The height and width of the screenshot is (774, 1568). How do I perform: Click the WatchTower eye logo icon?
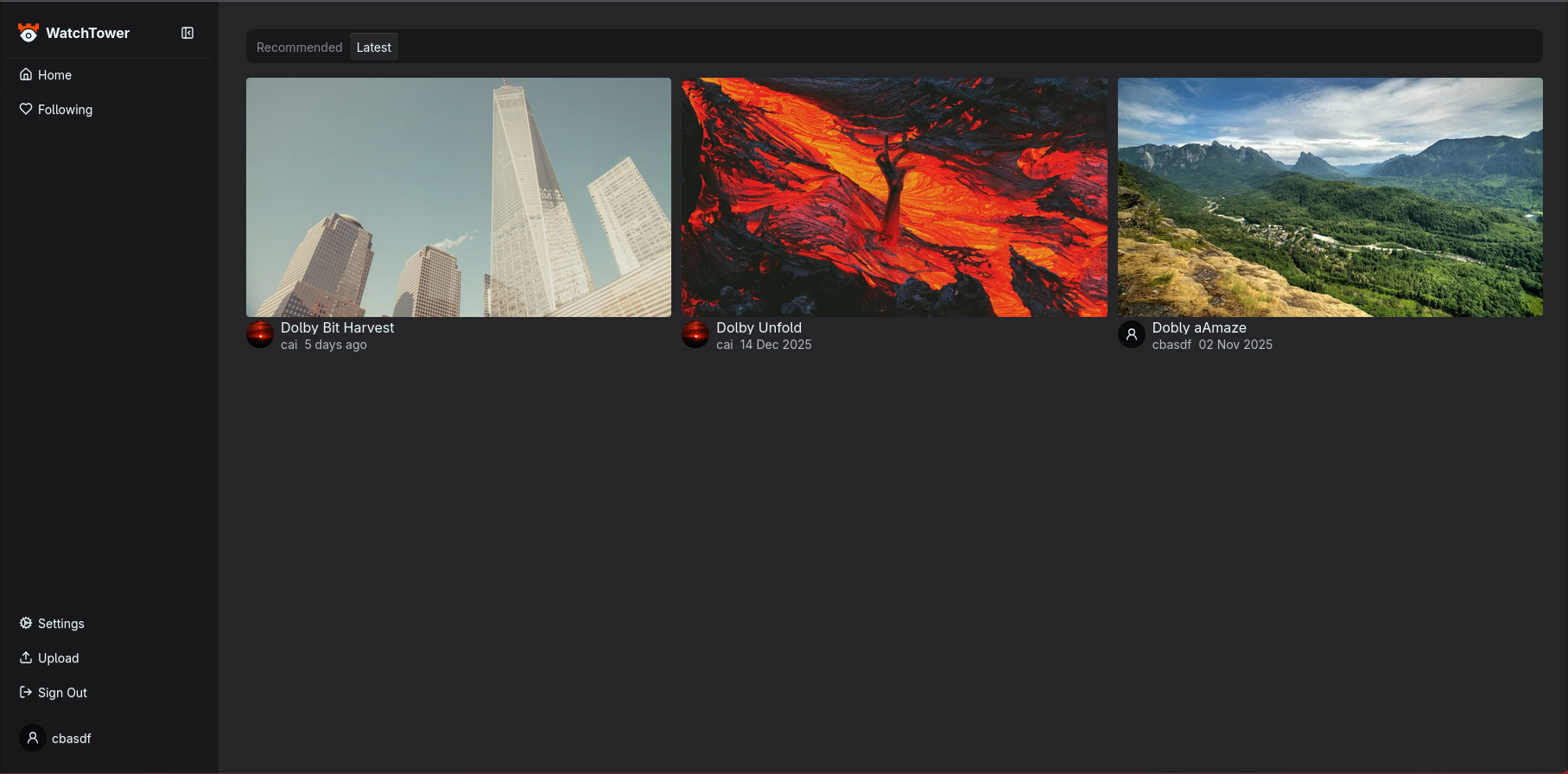[29, 33]
